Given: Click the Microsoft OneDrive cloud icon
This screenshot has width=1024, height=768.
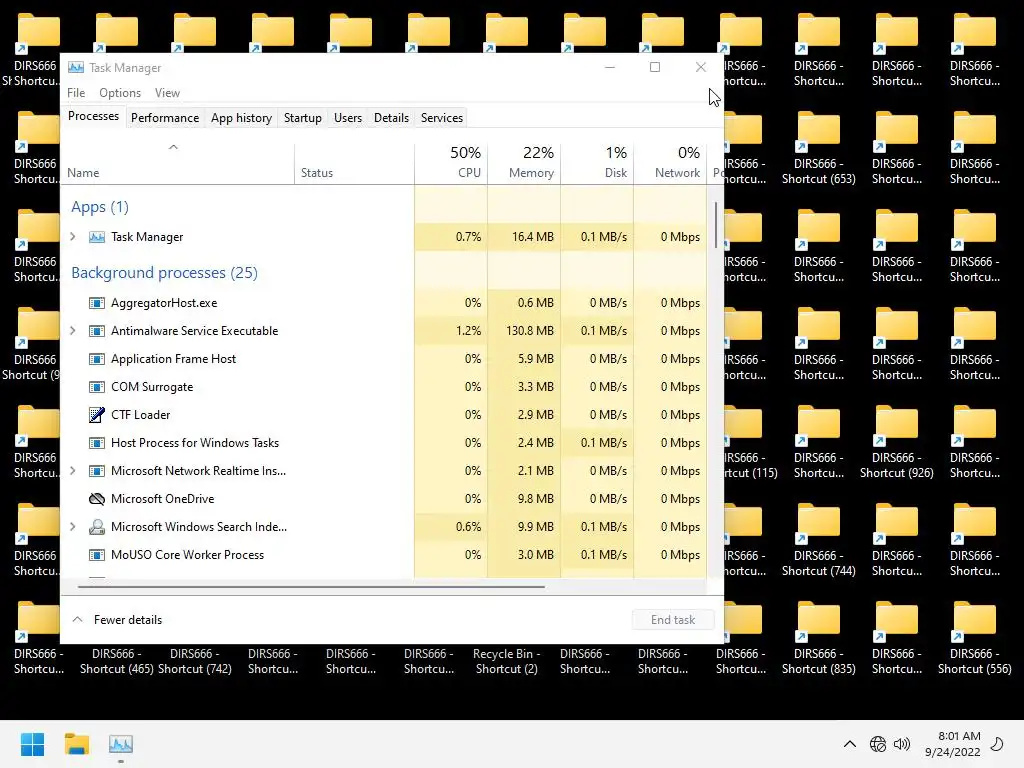Looking at the screenshot, I should 97,499.
